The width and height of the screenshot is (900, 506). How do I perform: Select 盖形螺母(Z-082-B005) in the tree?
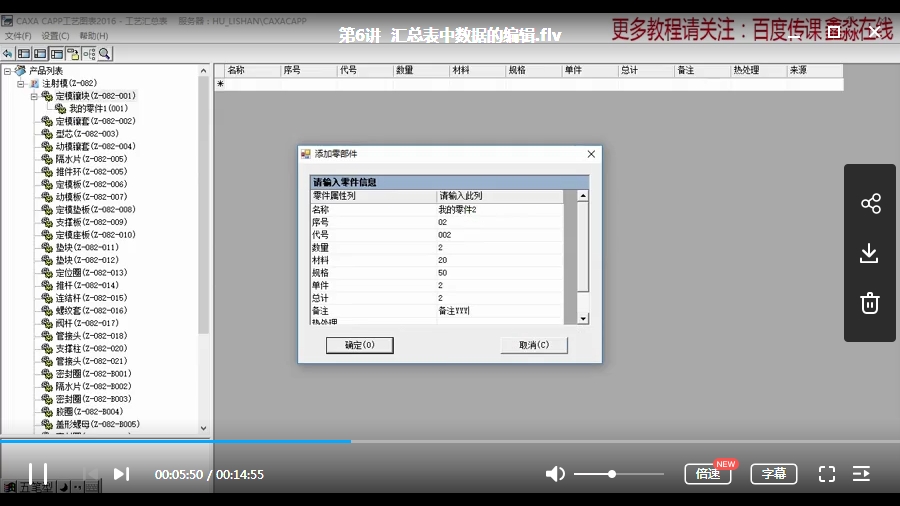pos(98,424)
